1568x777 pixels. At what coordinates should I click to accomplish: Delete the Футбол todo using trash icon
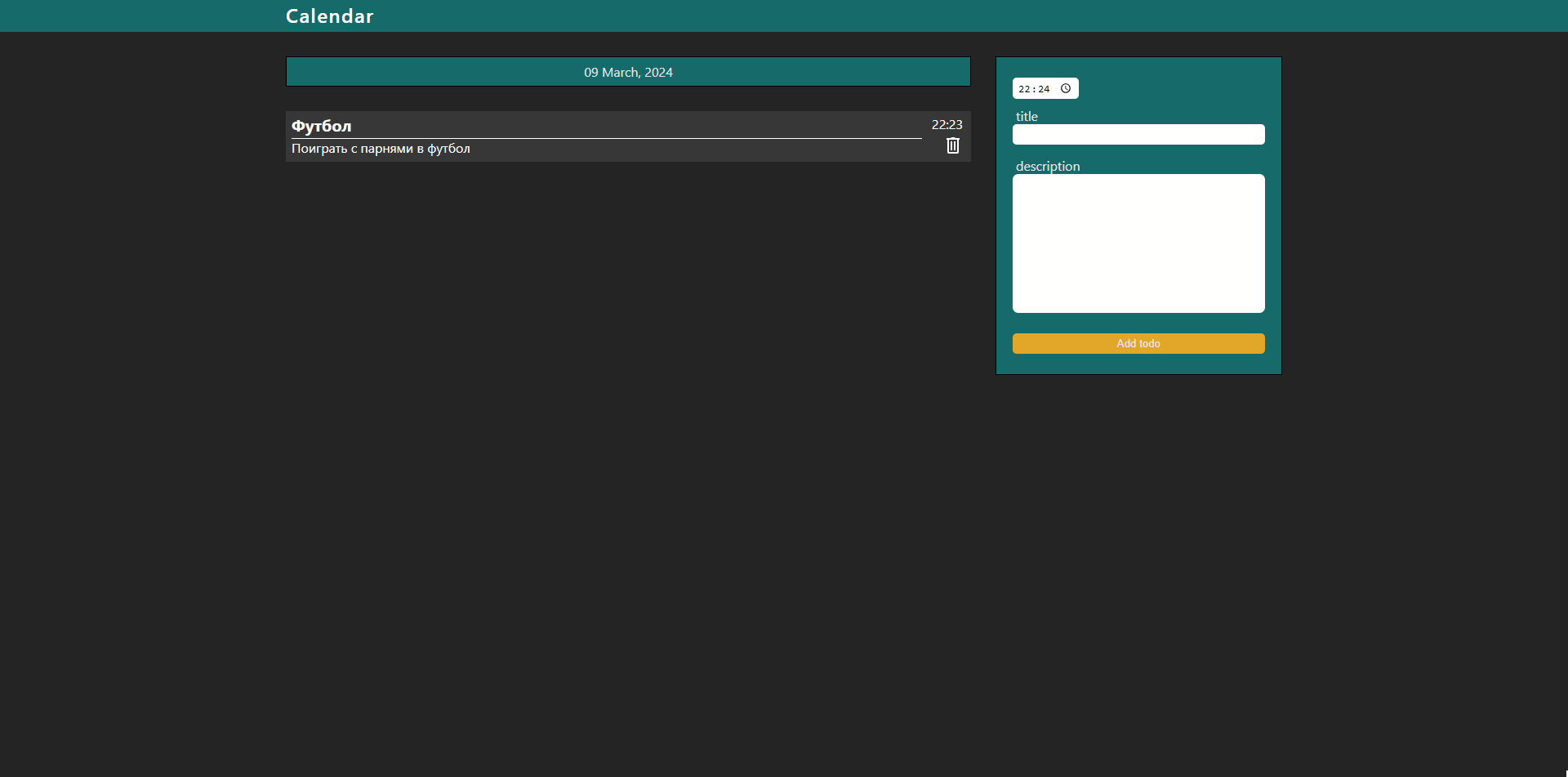point(952,145)
